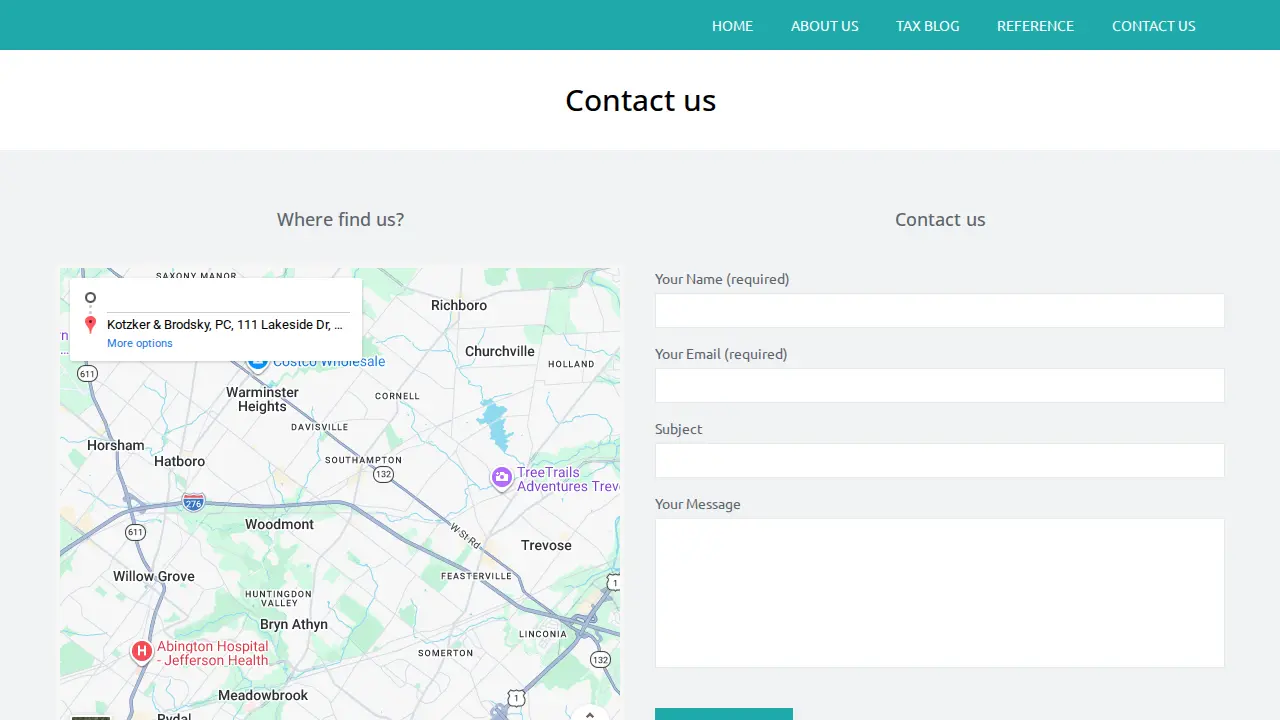Click the "Where find us?" heading
This screenshot has height=720, width=1280.
point(340,220)
